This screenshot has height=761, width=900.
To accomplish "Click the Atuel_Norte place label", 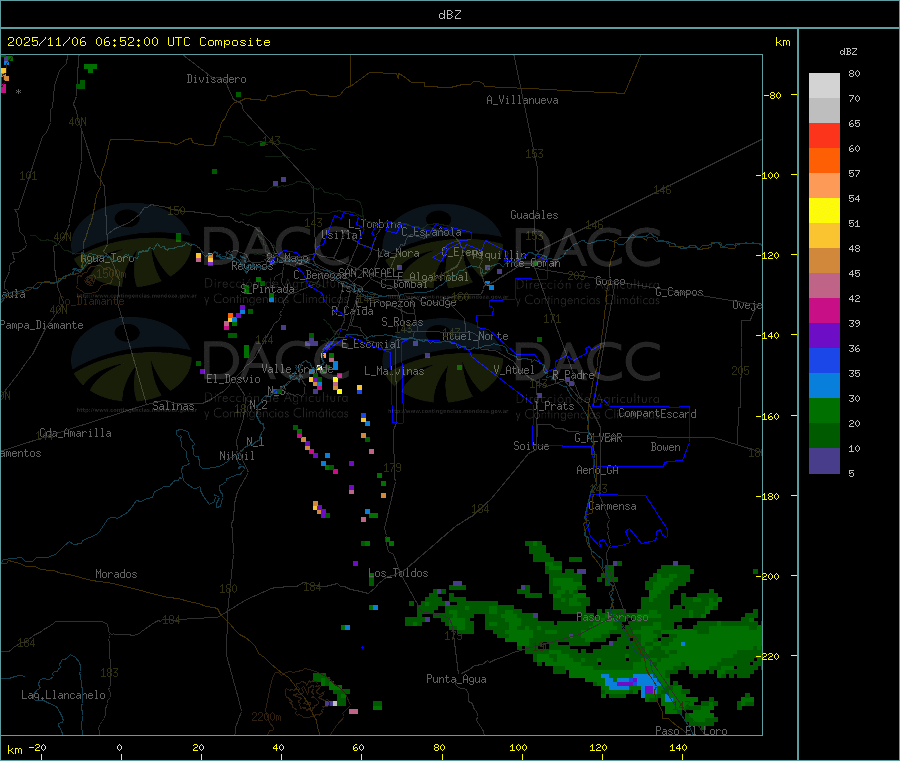I will click(475, 336).
